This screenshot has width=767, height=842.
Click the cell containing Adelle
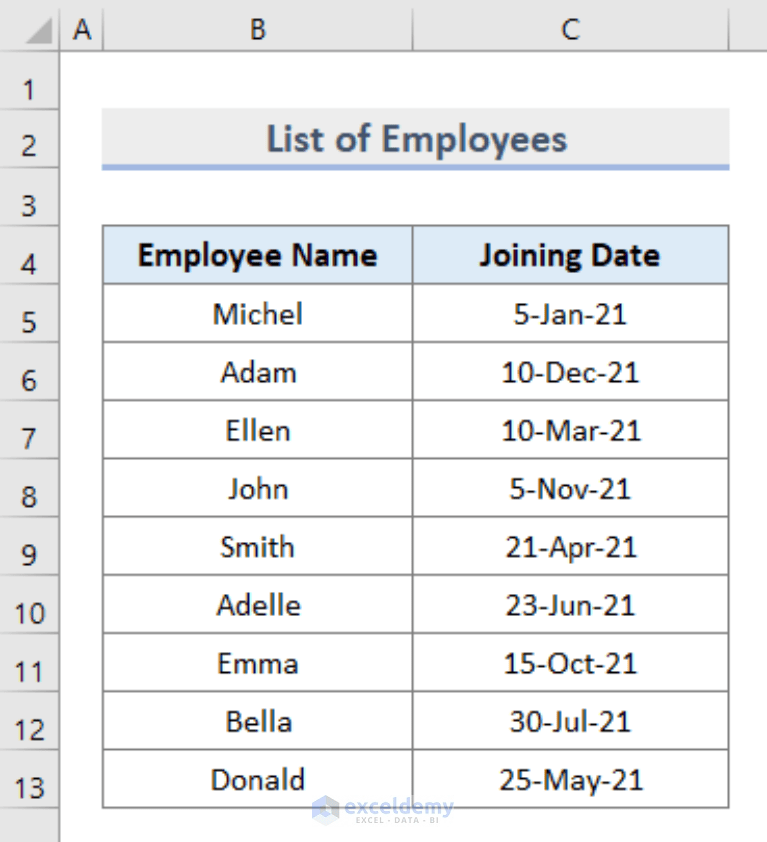[x=257, y=605]
